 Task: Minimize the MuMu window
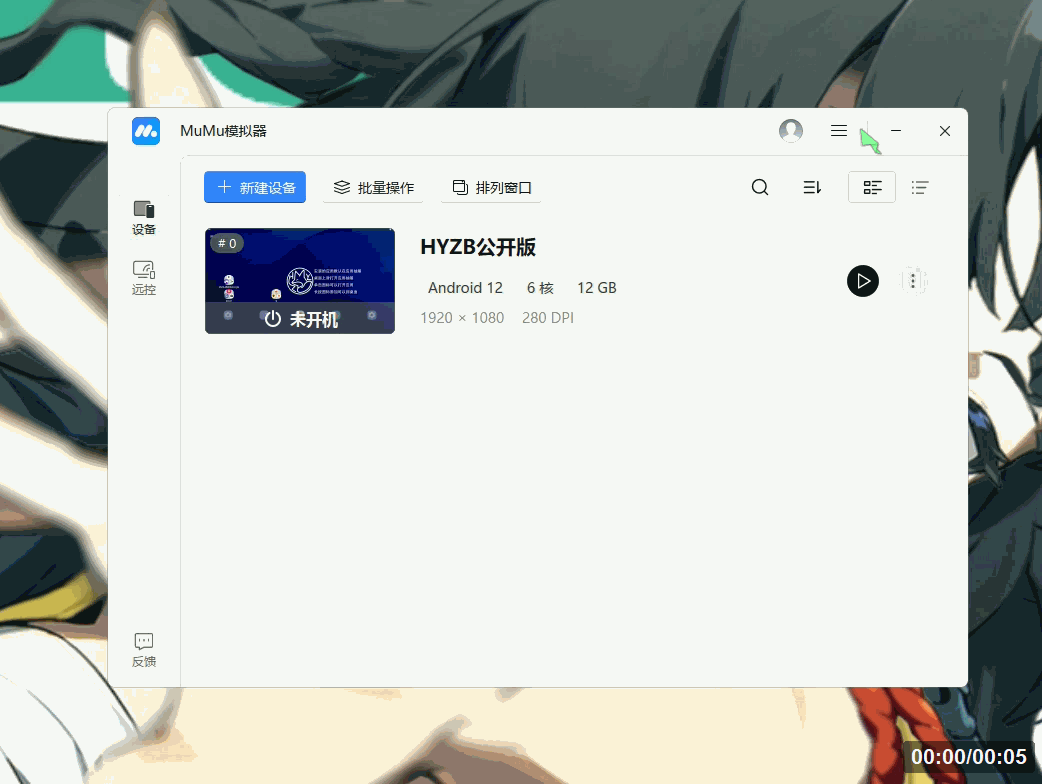[896, 131]
